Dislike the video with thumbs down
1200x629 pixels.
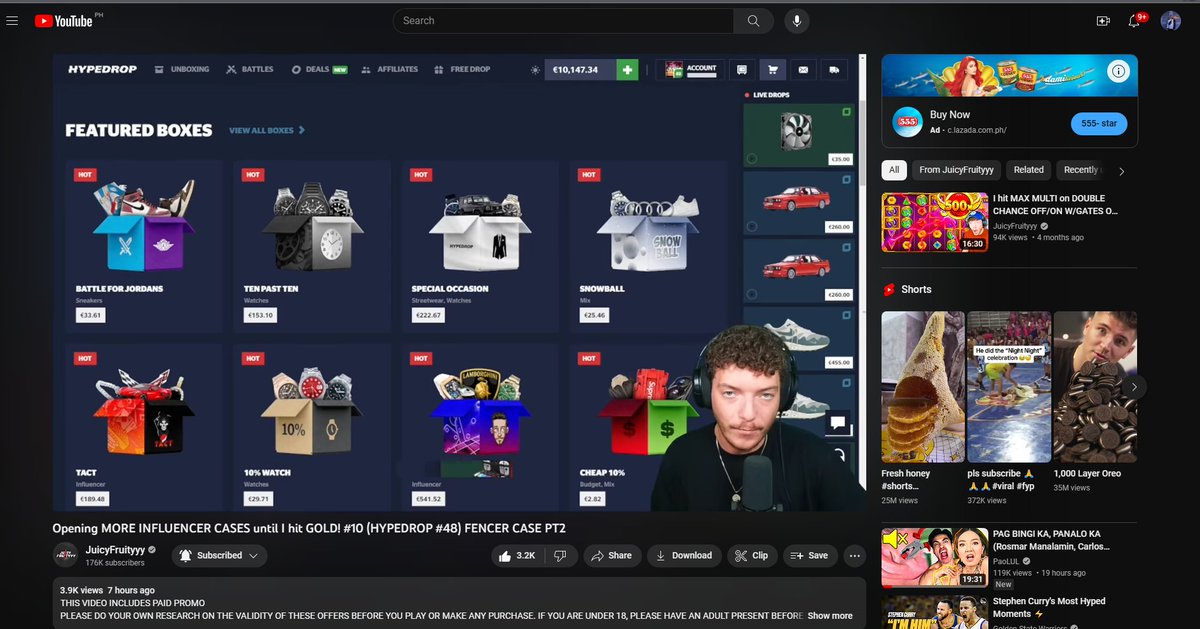pos(560,555)
